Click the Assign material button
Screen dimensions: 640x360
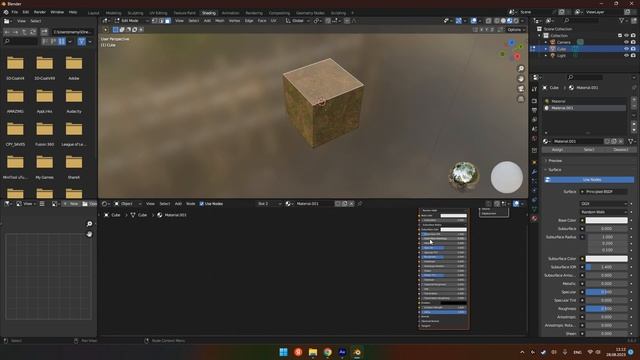click(558, 150)
